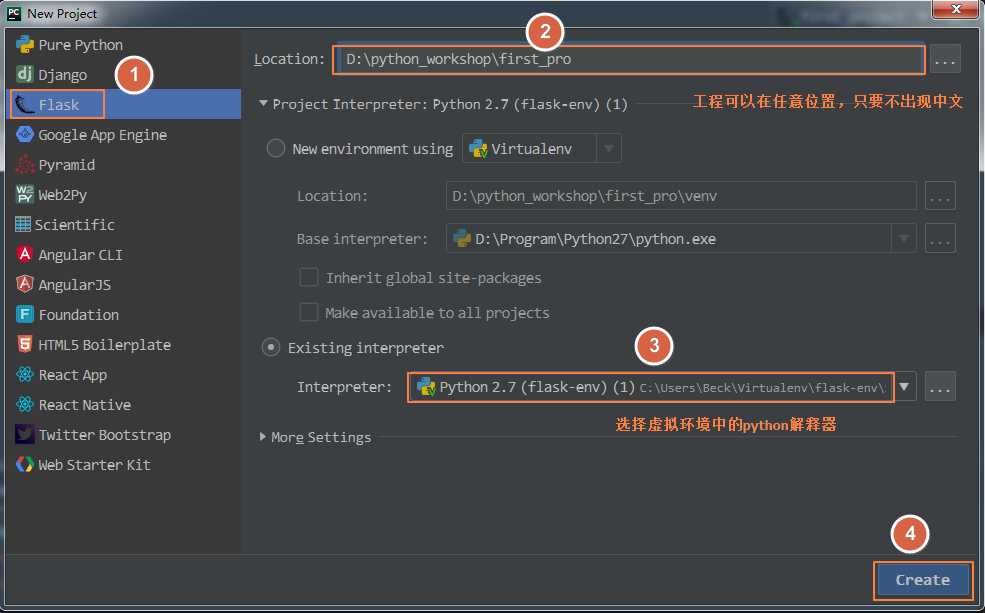The width and height of the screenshot is (985, 613).
Task: Click the React Native atom icon
Action: pos(24,404)
